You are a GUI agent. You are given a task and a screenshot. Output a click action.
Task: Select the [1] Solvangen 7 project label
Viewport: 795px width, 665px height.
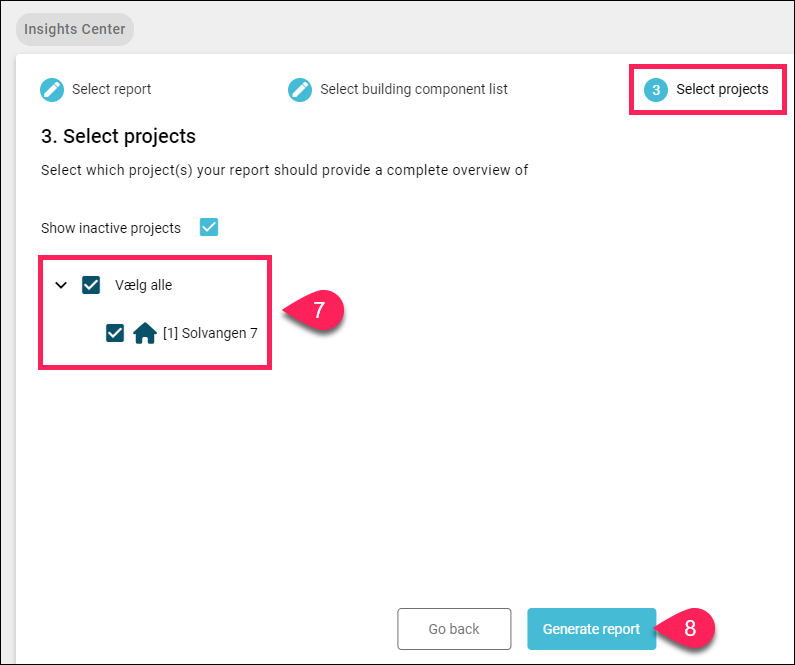click(210, 333)
